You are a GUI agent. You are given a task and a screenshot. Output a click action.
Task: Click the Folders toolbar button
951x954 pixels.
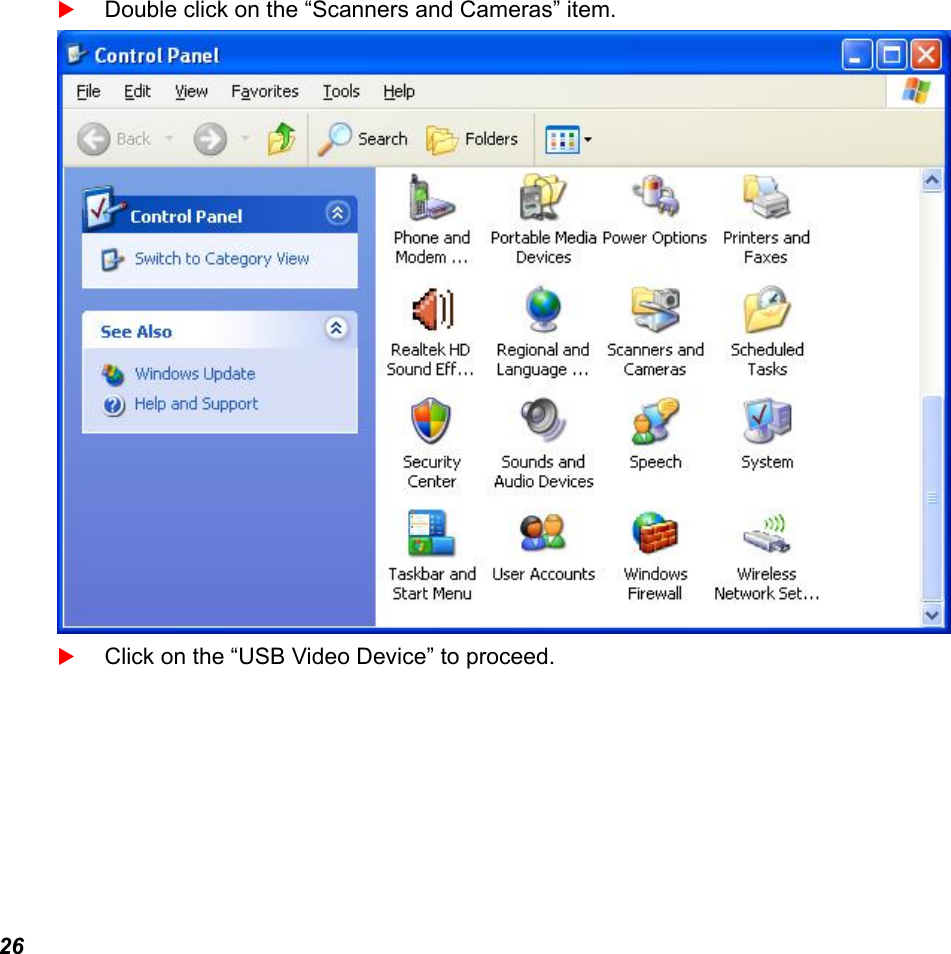473,138
